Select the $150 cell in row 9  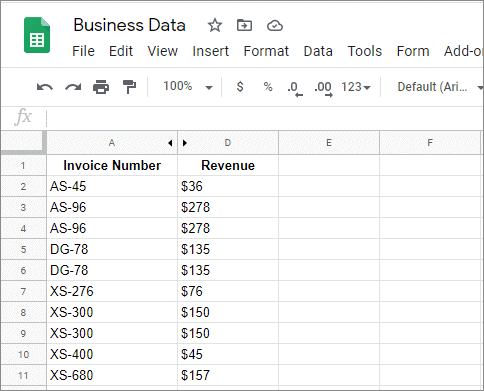[x=228, y=333]
